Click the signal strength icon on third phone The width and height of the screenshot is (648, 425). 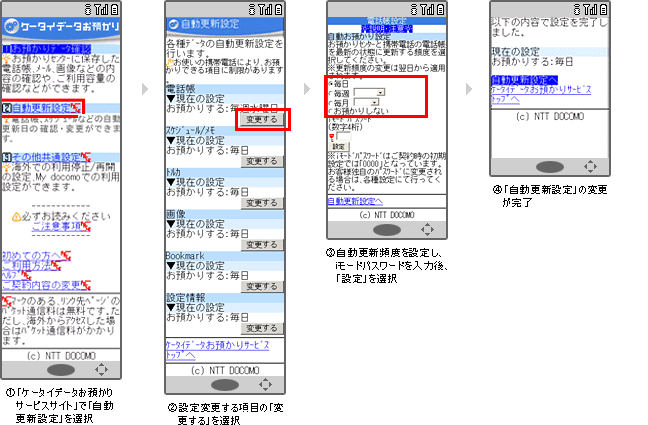pos(427,9)
